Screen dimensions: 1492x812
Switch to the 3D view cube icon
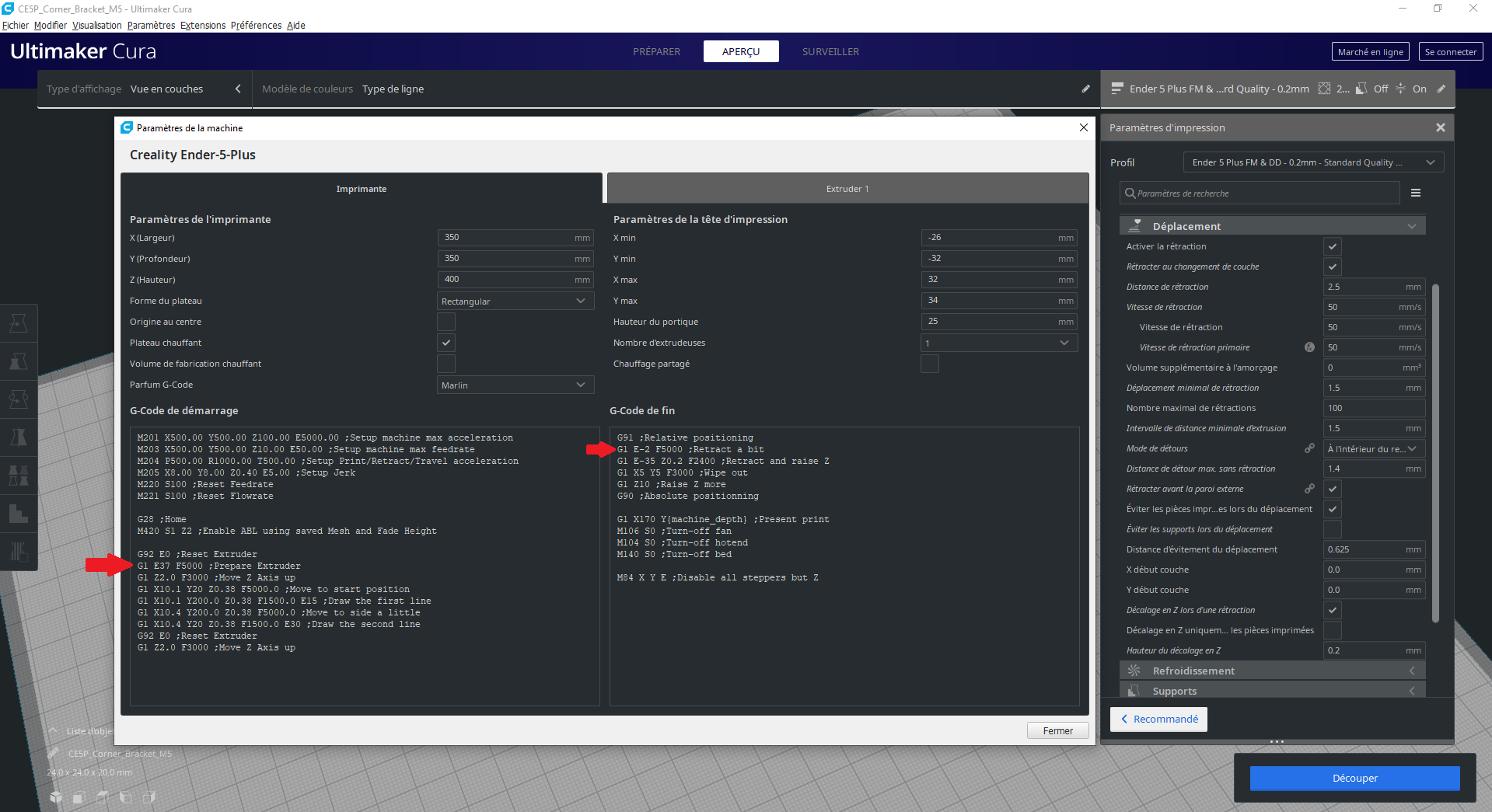[56, 797]
